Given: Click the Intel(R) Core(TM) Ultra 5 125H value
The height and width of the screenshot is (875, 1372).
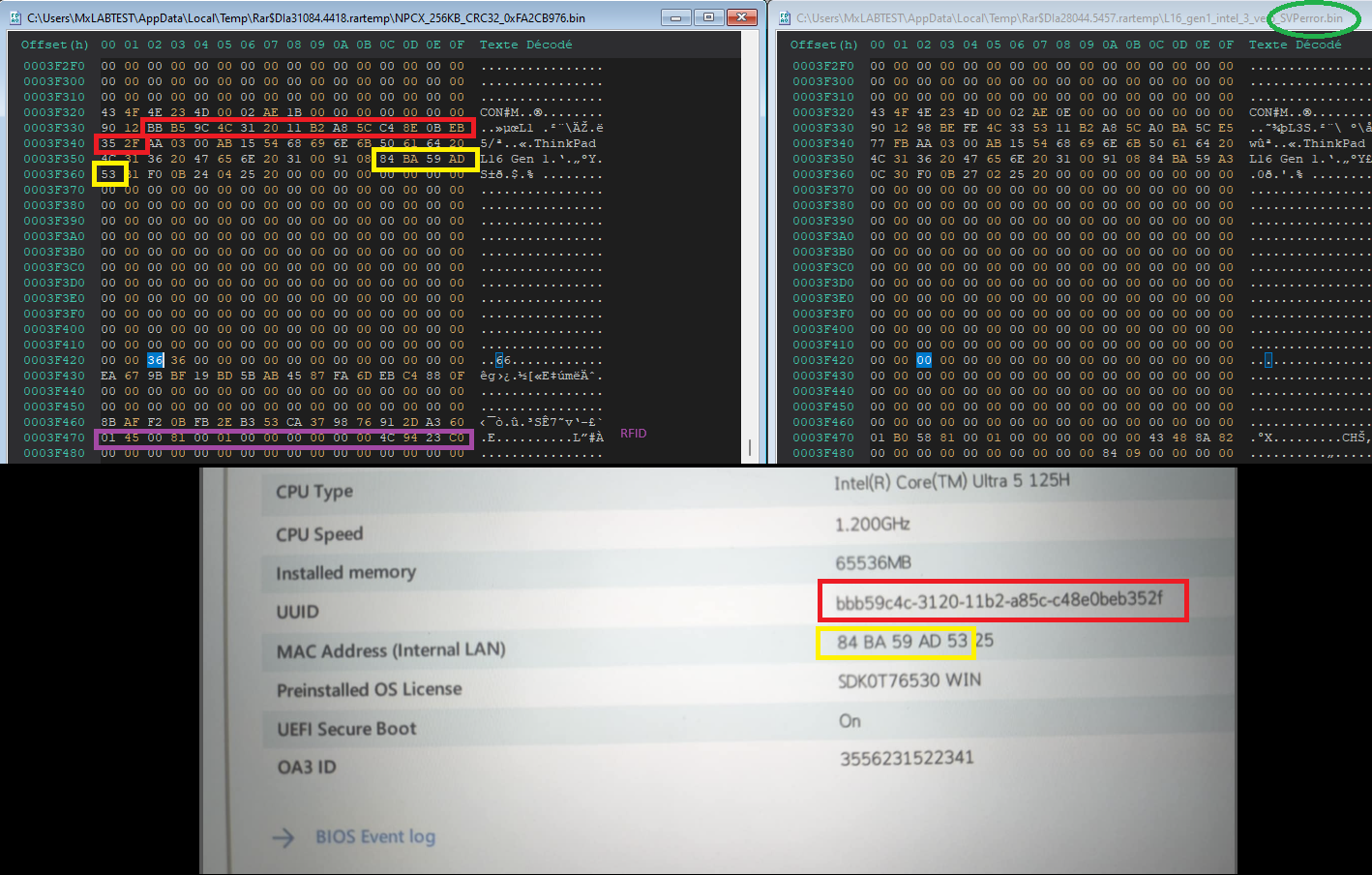Looking at the screenshot, I should click(952, 481).
